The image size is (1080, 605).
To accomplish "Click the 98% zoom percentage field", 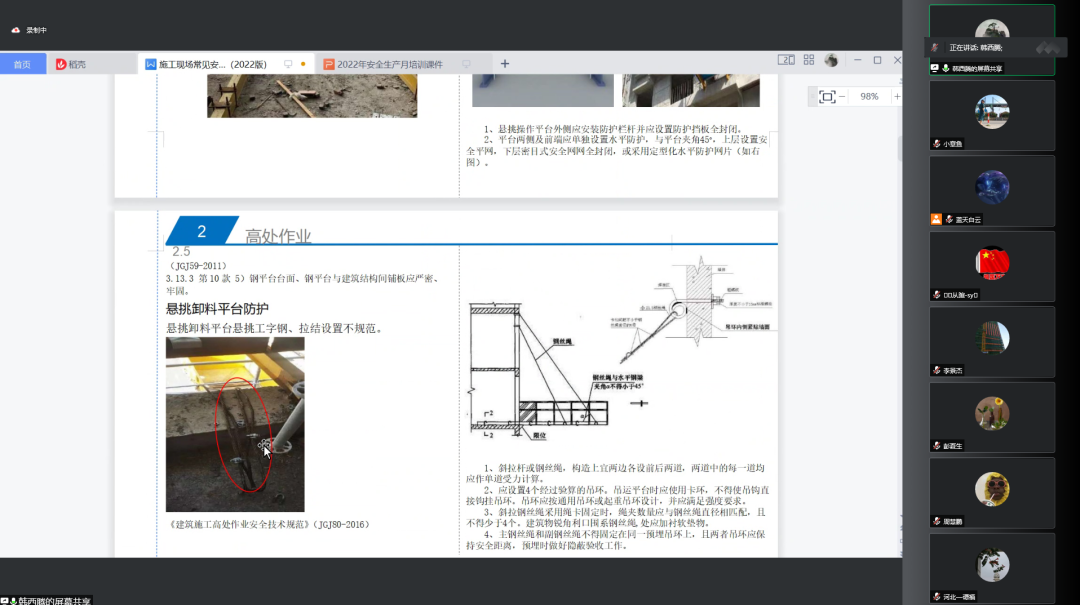I will tap(869, 97).
